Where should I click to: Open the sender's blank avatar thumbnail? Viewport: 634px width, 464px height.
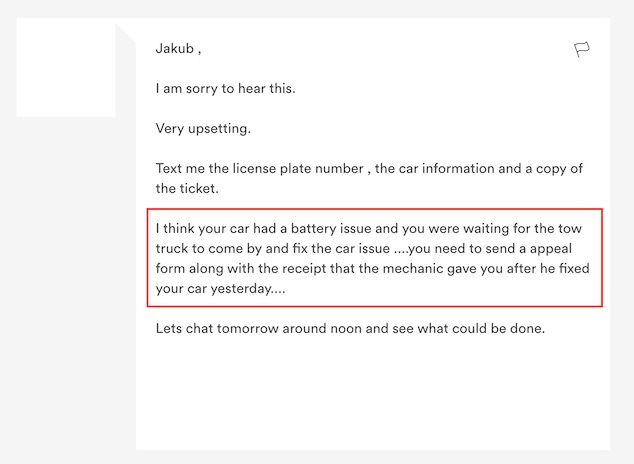pyautogui.click(x=66, y=67)
